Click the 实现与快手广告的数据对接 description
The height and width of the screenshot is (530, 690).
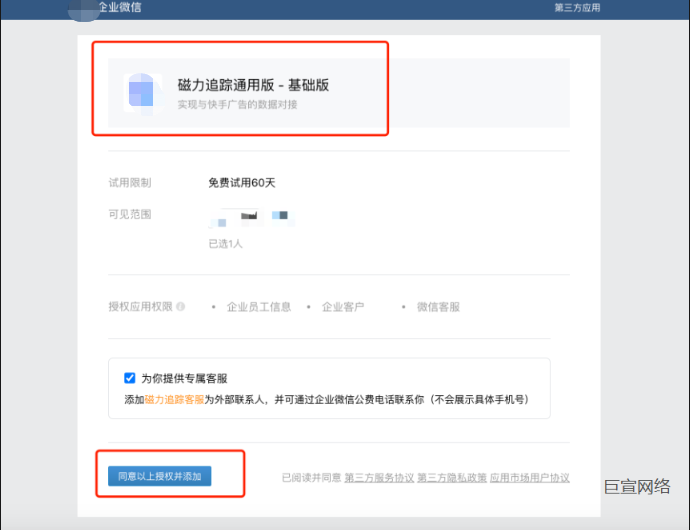[x=238, y=105]
